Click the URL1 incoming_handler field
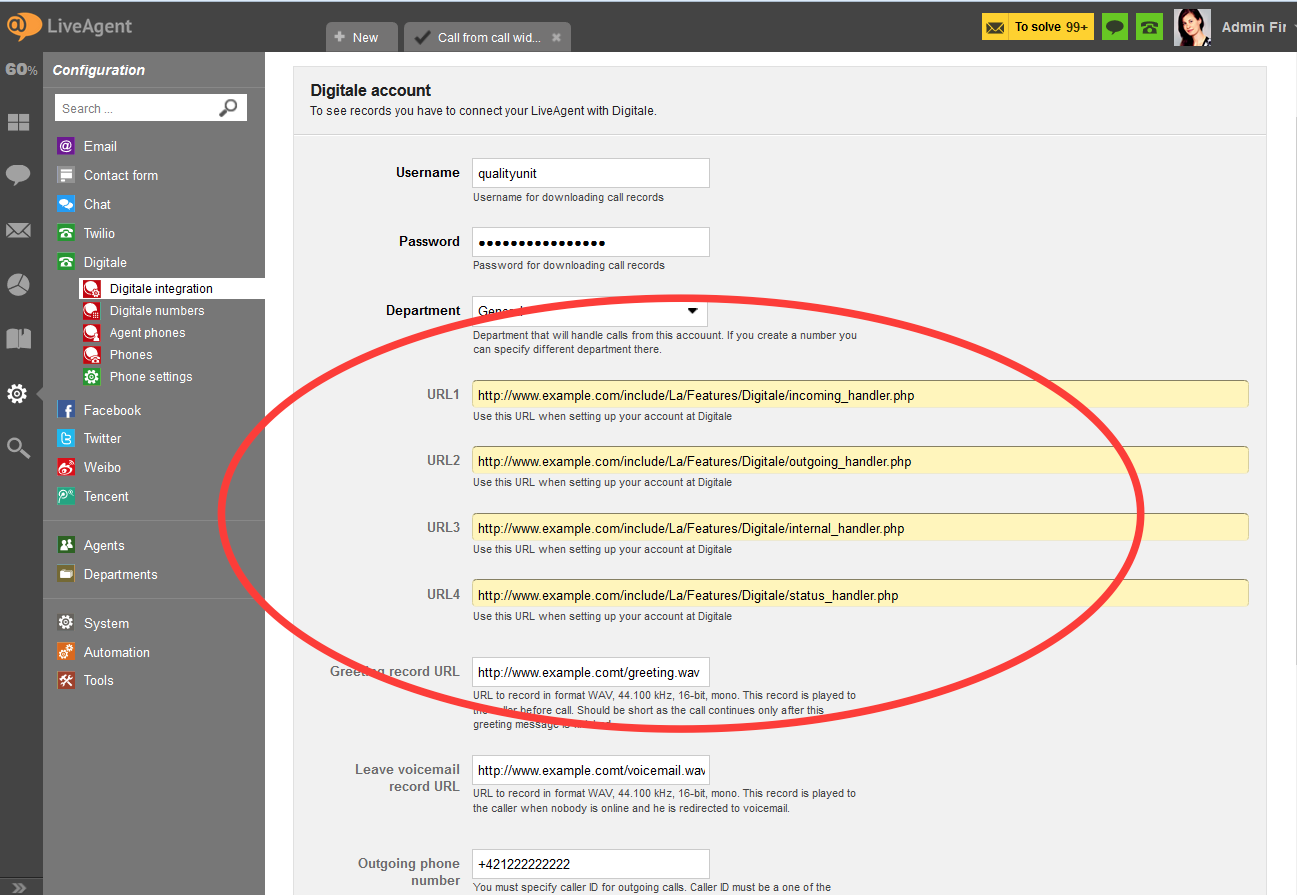The height and width of the screenshot is (895, 1297). click(x=860, y=394)
